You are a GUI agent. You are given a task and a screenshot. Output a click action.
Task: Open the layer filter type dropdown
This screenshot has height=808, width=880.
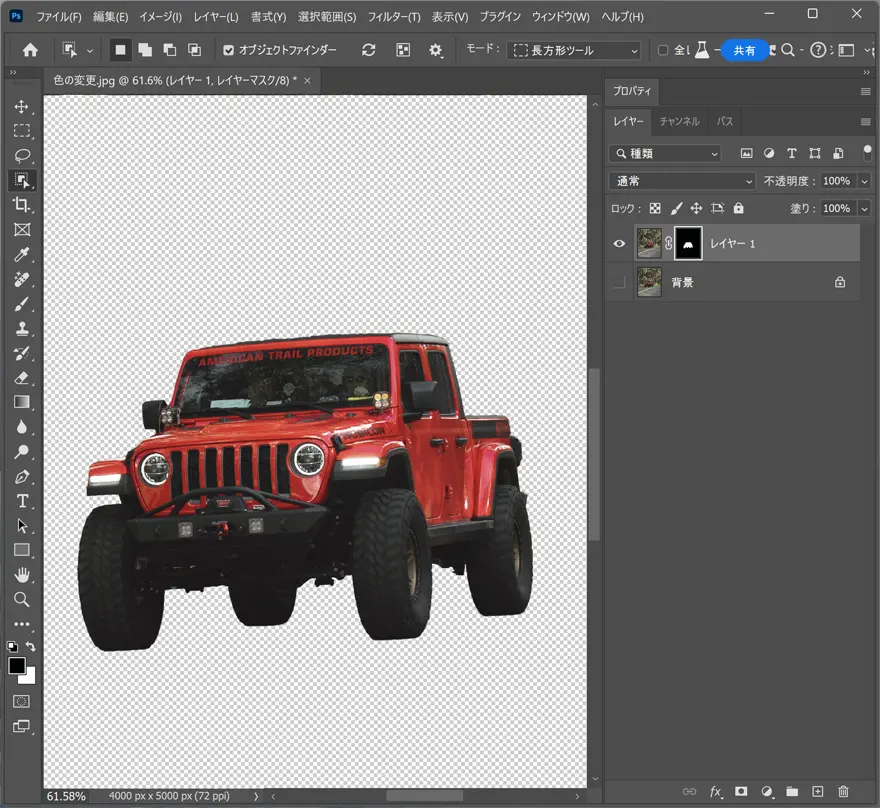point(665,153)
